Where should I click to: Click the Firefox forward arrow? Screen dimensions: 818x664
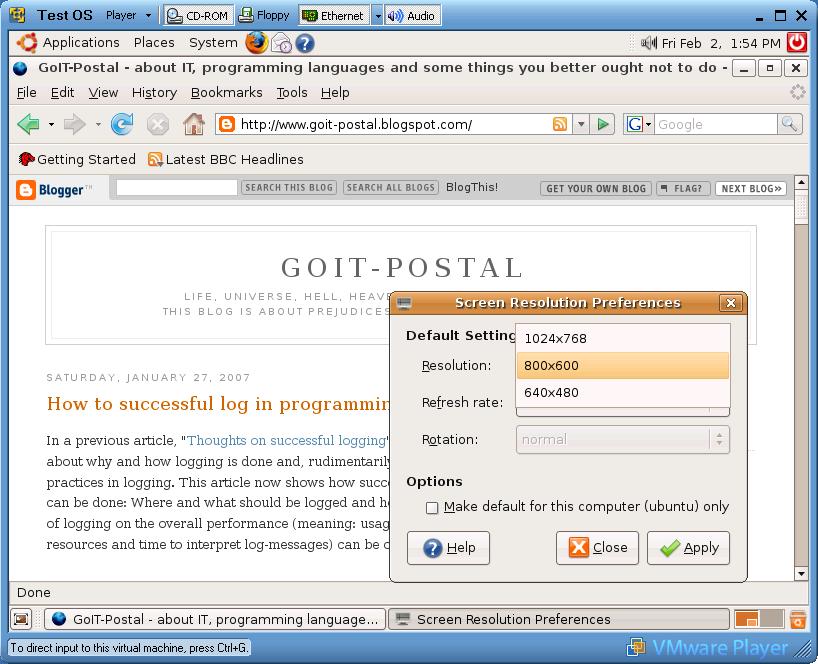tap(75, 124)
